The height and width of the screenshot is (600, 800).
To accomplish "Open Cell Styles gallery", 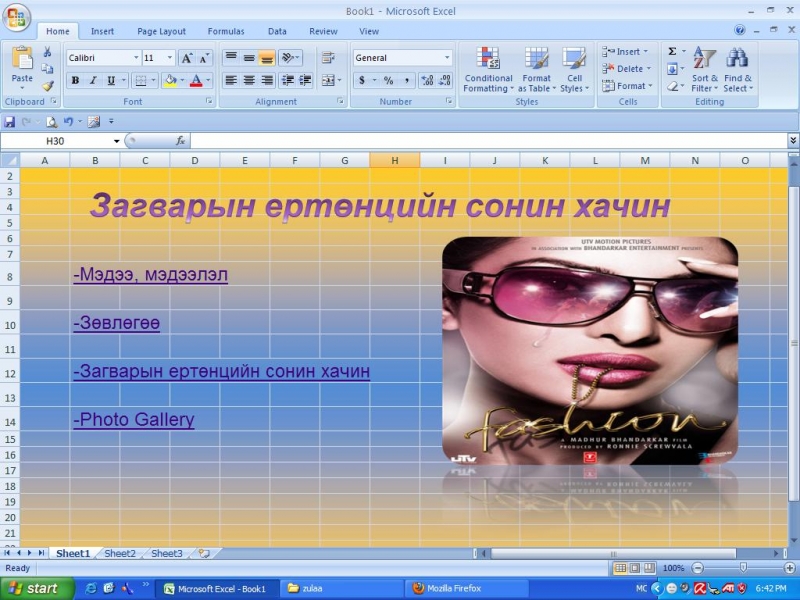I will (574, 70).
